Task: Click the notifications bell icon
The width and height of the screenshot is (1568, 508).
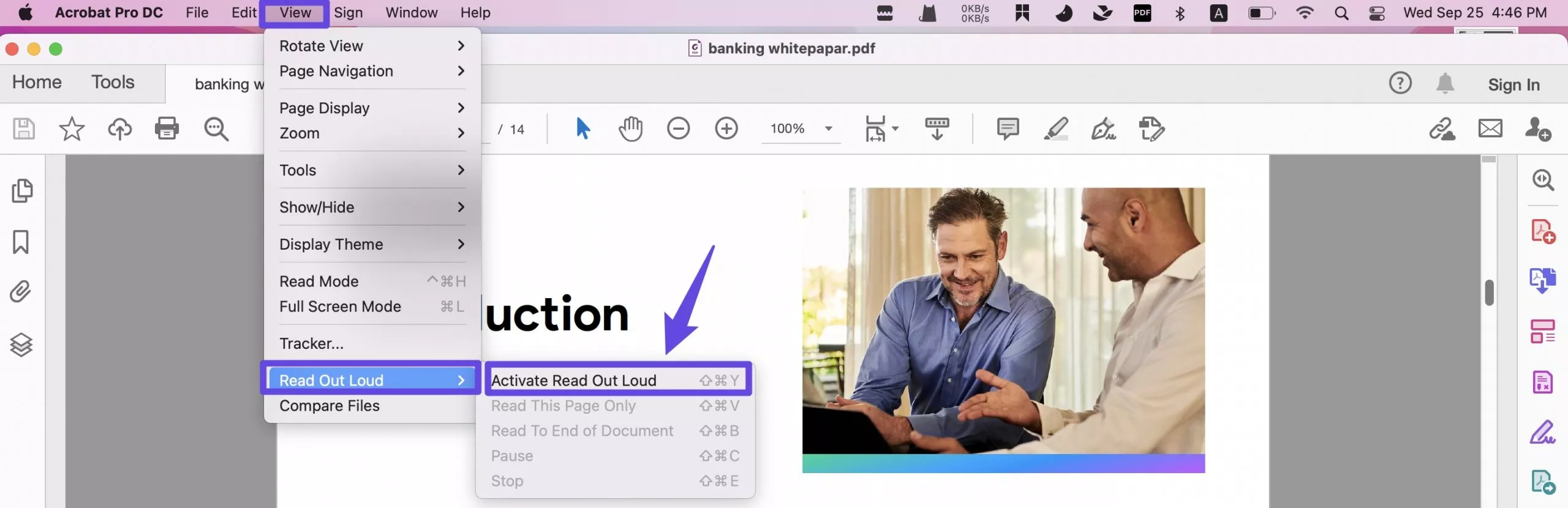Action: pos(1445,83)
